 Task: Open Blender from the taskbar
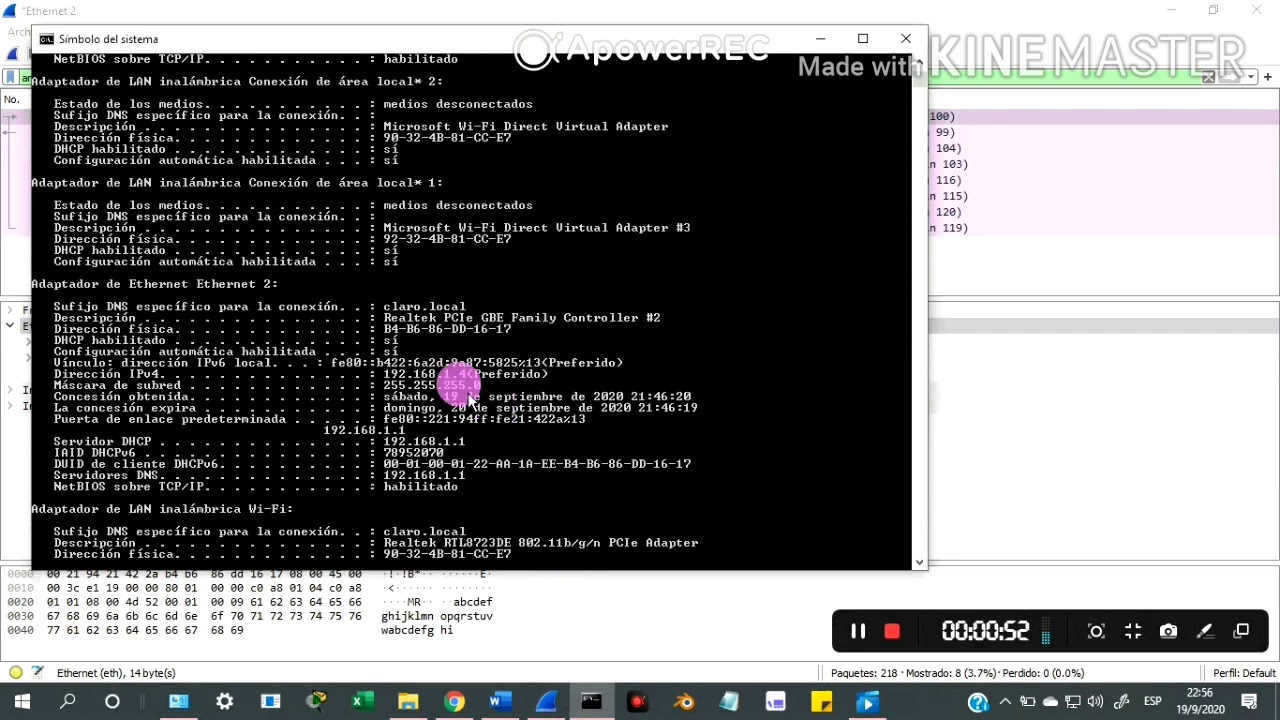(x=684, y=702)
